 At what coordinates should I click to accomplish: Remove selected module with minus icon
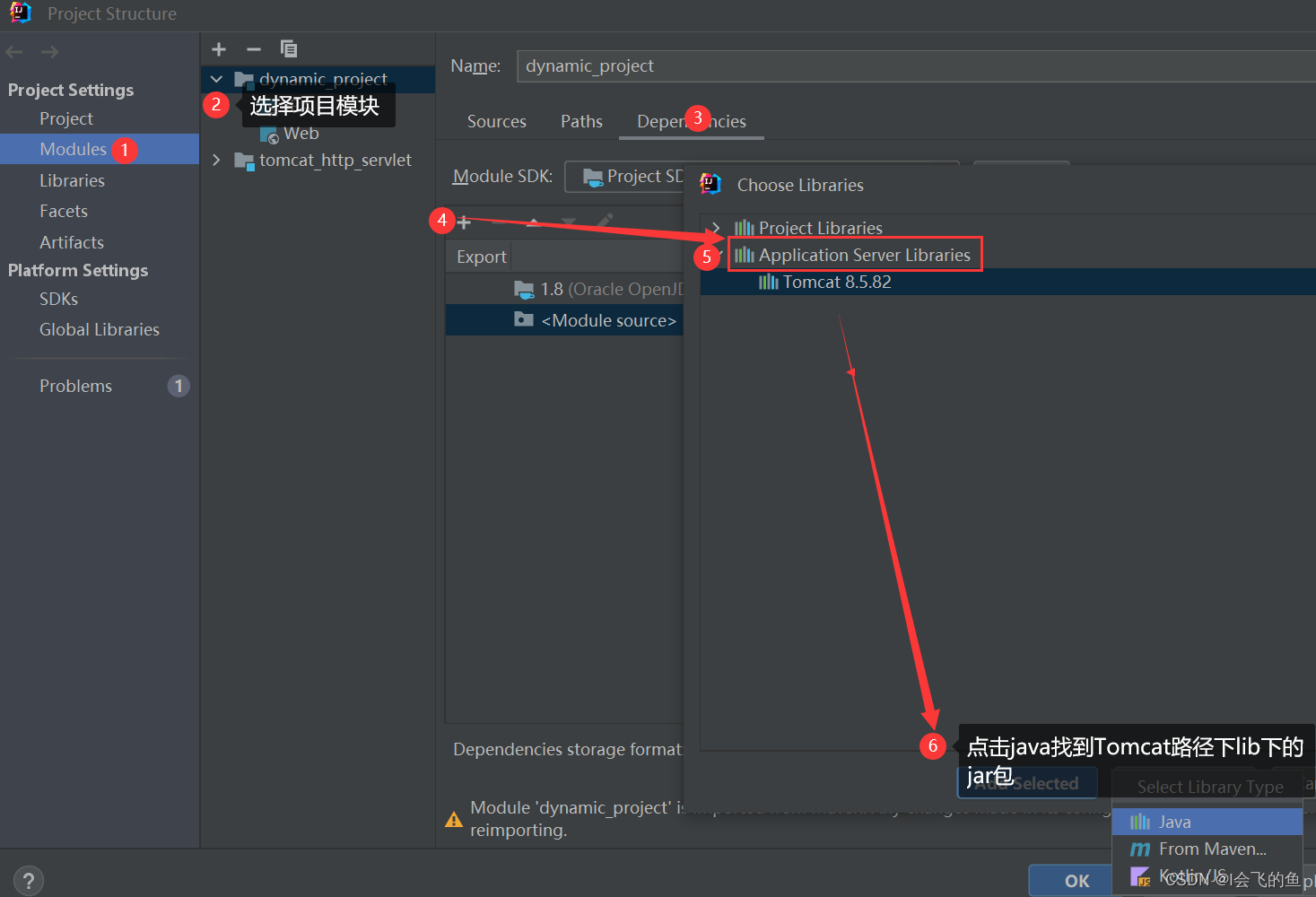tap(254, 49)
